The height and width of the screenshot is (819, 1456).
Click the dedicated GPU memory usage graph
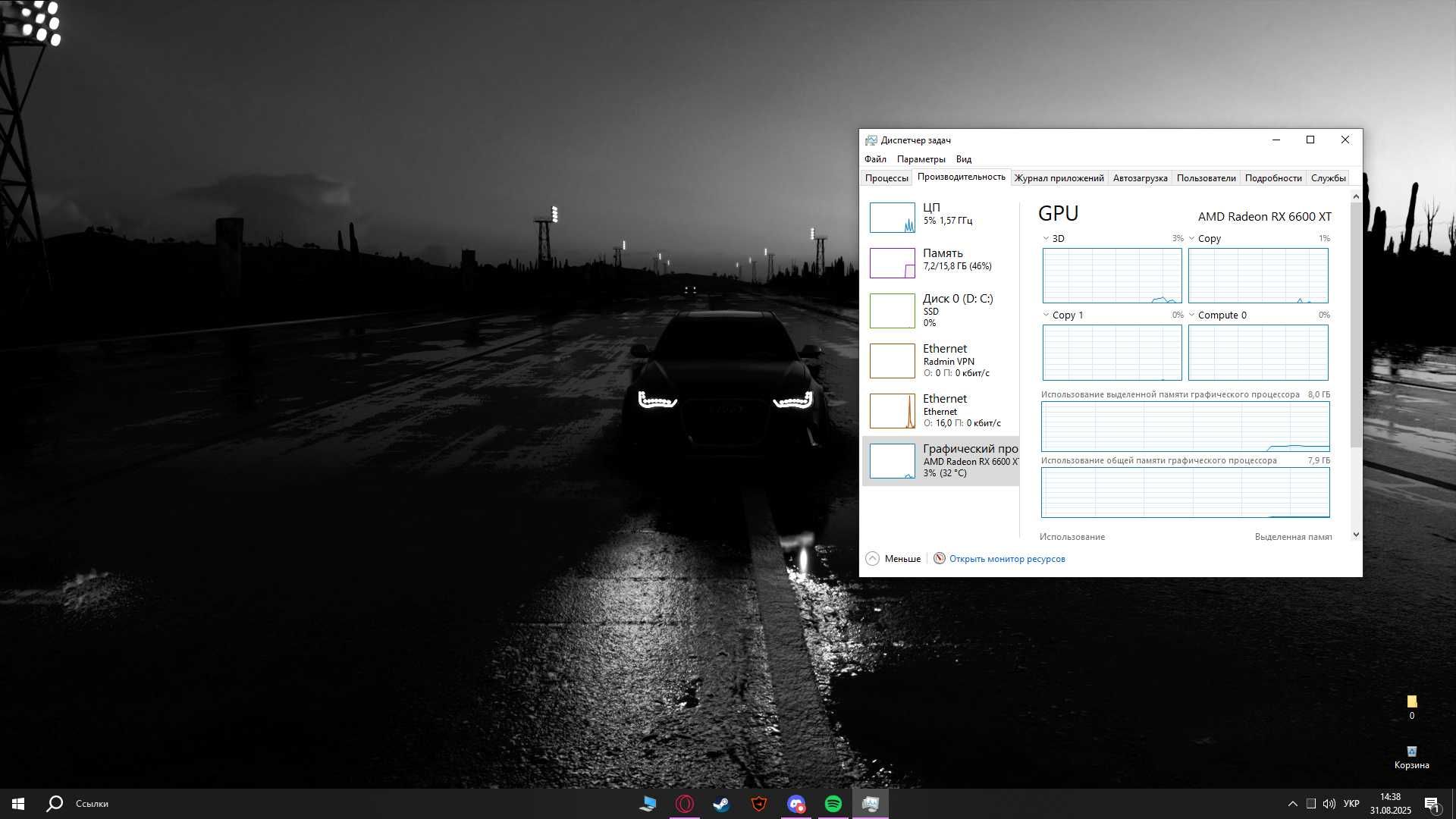1185,427
